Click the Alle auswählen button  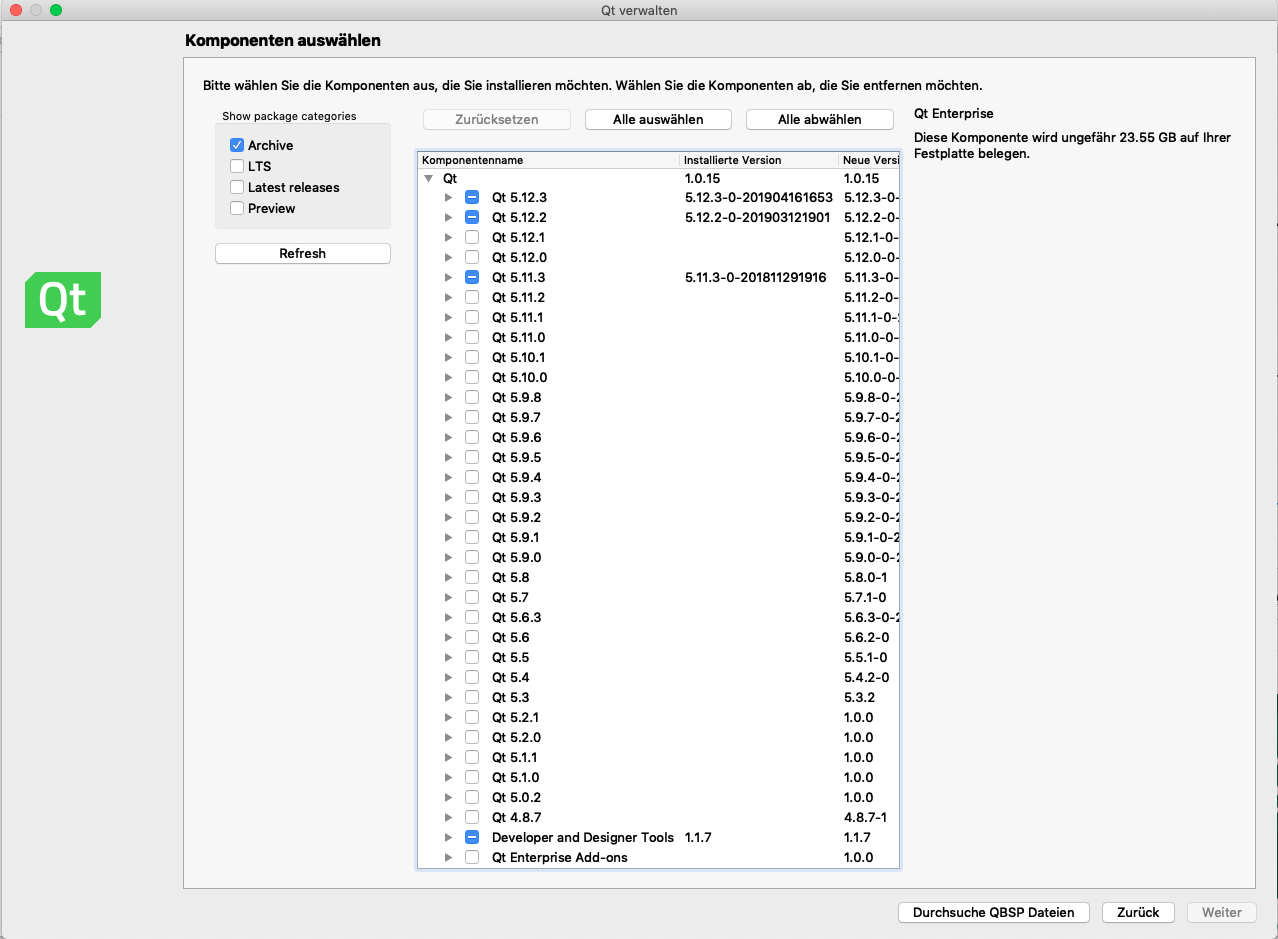pos(658,119)
